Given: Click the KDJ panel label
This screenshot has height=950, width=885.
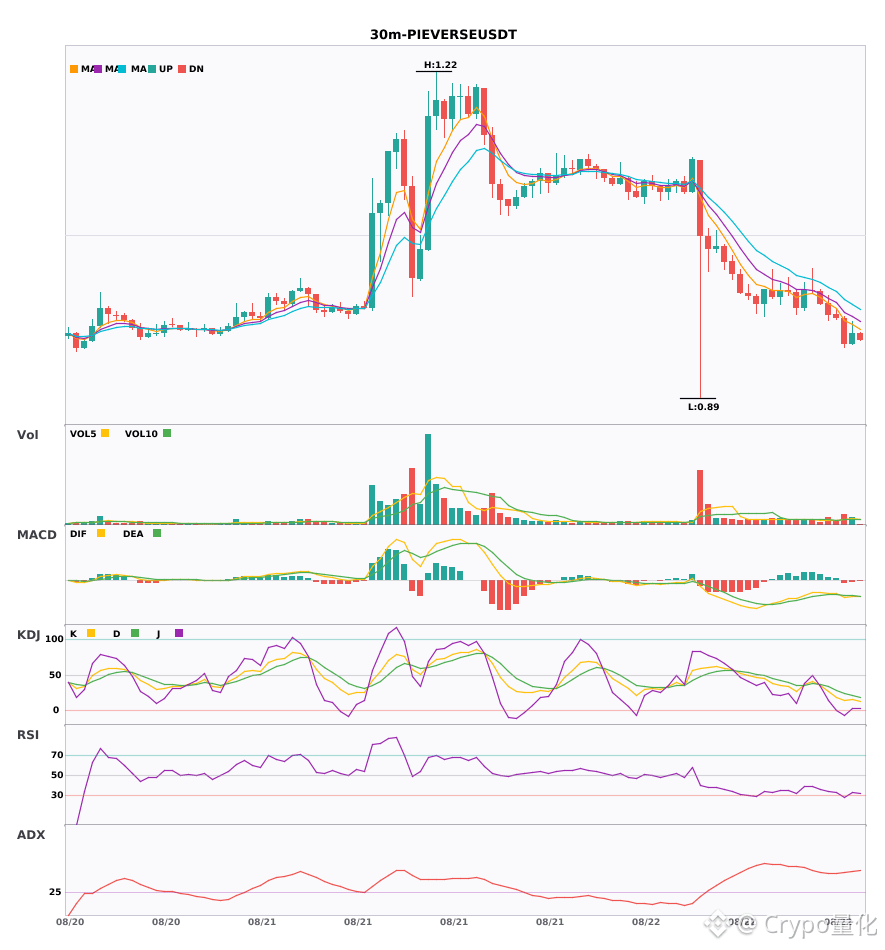Looking at the screenshot, I should point(28,635).
